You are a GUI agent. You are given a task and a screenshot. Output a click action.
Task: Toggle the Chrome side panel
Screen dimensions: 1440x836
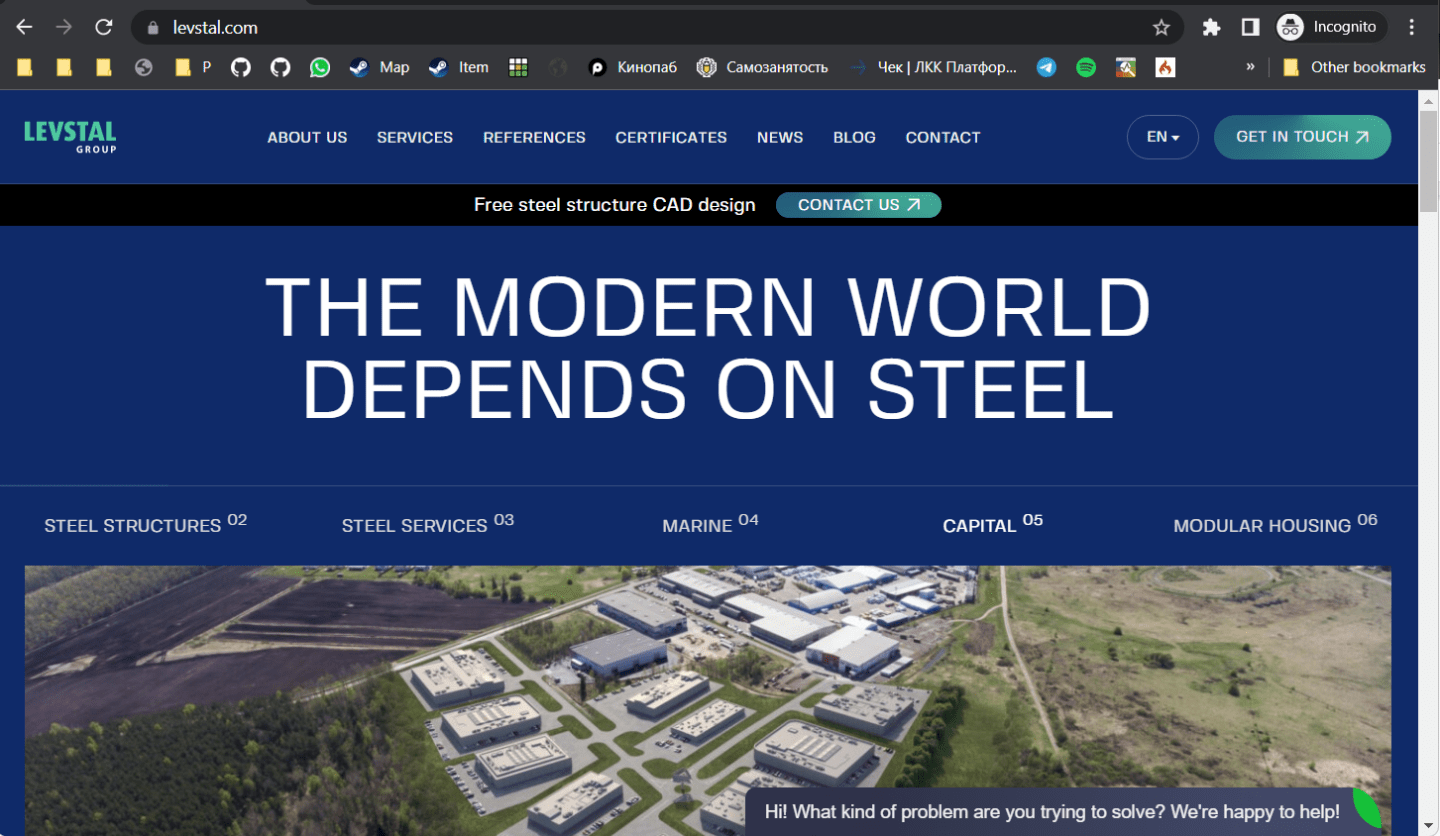pos(1250,27)
